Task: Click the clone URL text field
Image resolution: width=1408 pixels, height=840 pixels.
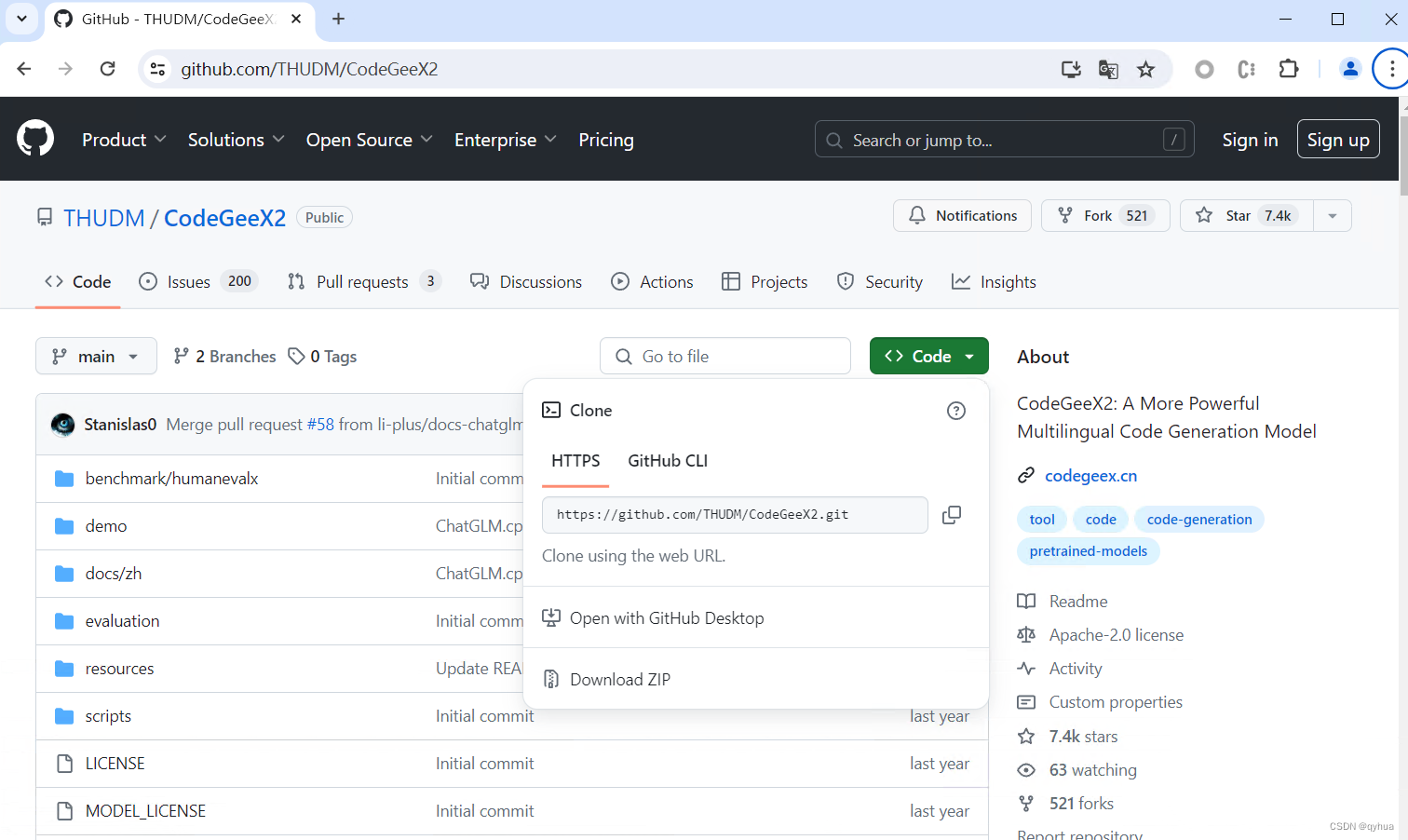Action: pos(735,515)
